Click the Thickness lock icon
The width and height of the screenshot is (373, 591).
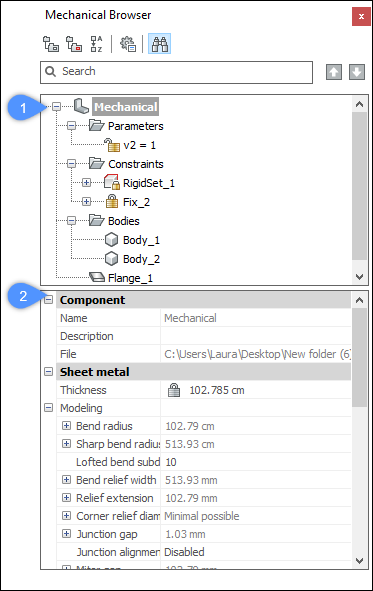[x=174, y=390]
